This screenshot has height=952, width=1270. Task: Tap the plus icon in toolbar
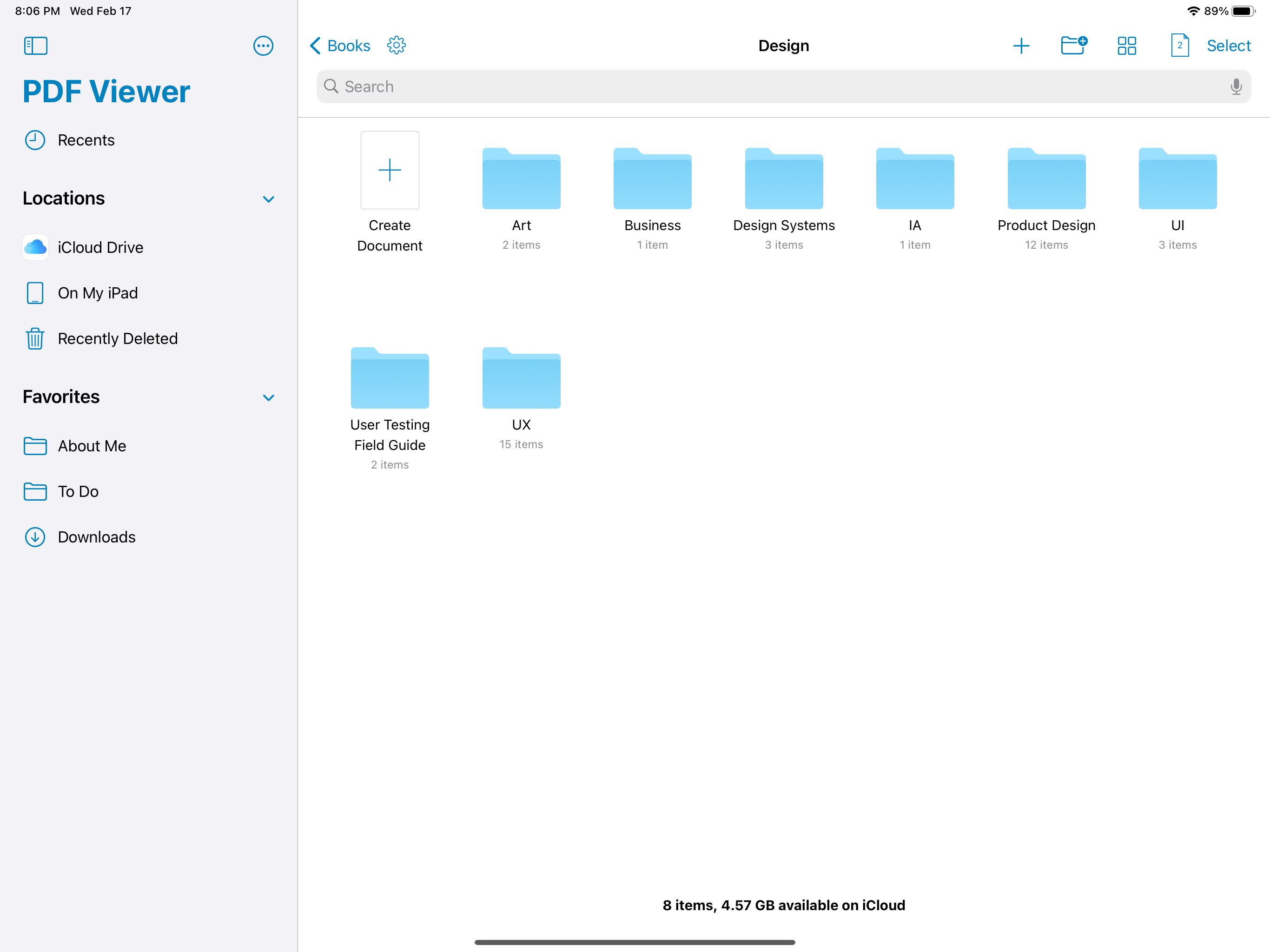[x=1021, y=46]
